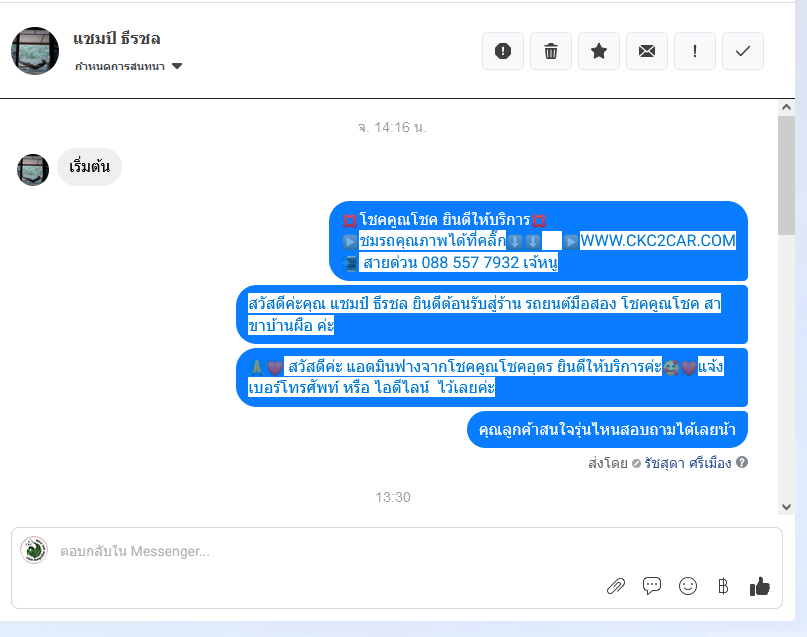The image size is (807, 637).
Task: Open sender รัชสุดา ศรีเมือง profile link
Action: click(688, 463)
